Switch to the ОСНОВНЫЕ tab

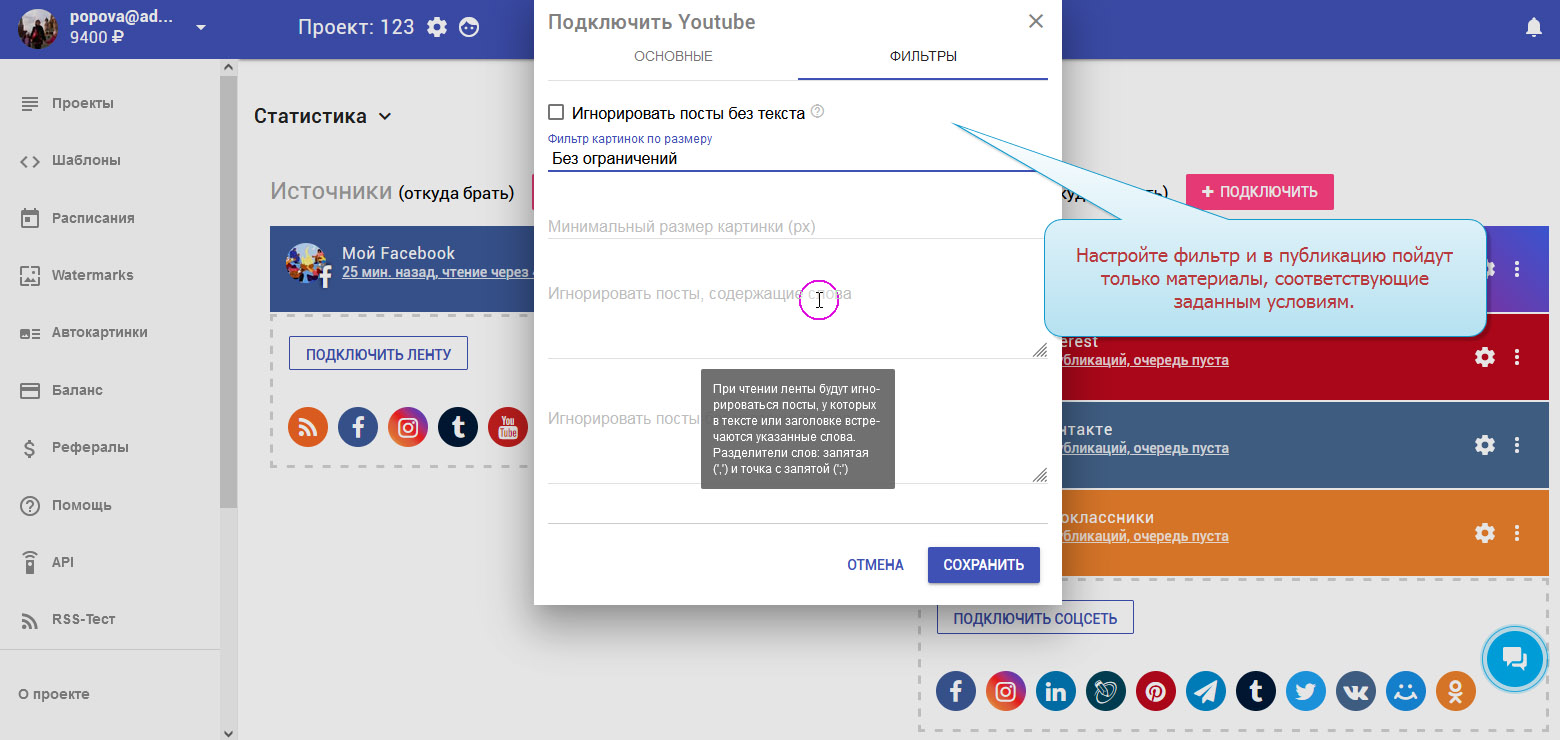[x=673, y=56]
